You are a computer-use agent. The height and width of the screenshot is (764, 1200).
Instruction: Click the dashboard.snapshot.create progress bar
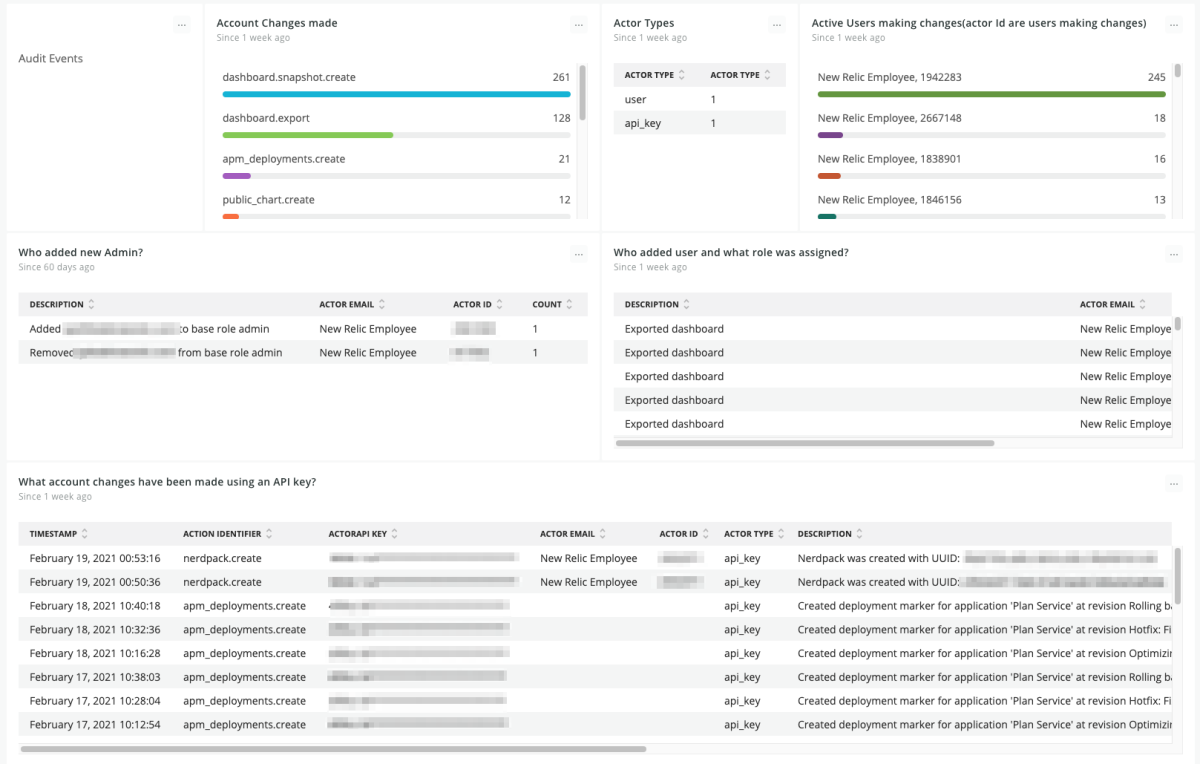(x=396, y=94)
